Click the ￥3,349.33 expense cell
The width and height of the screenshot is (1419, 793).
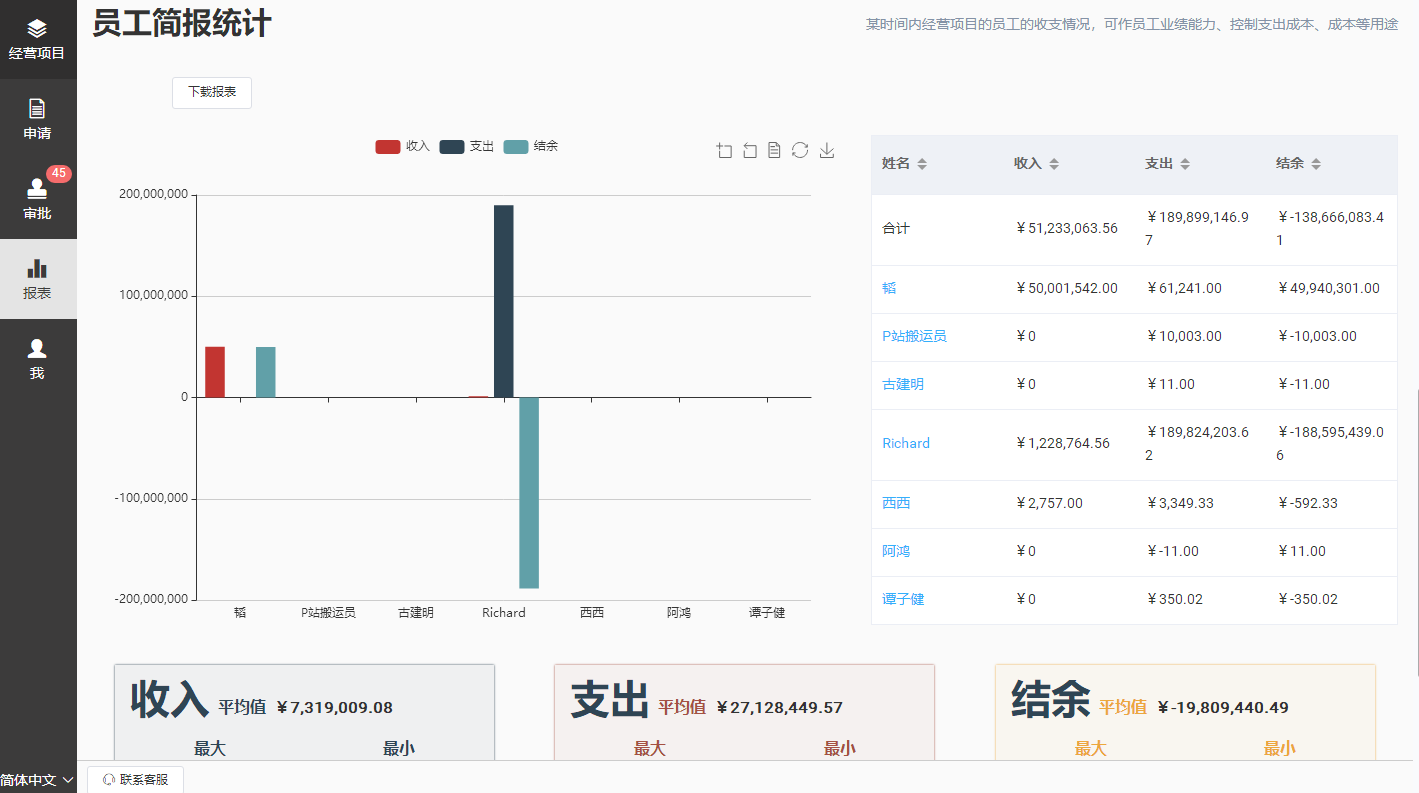1179,503
